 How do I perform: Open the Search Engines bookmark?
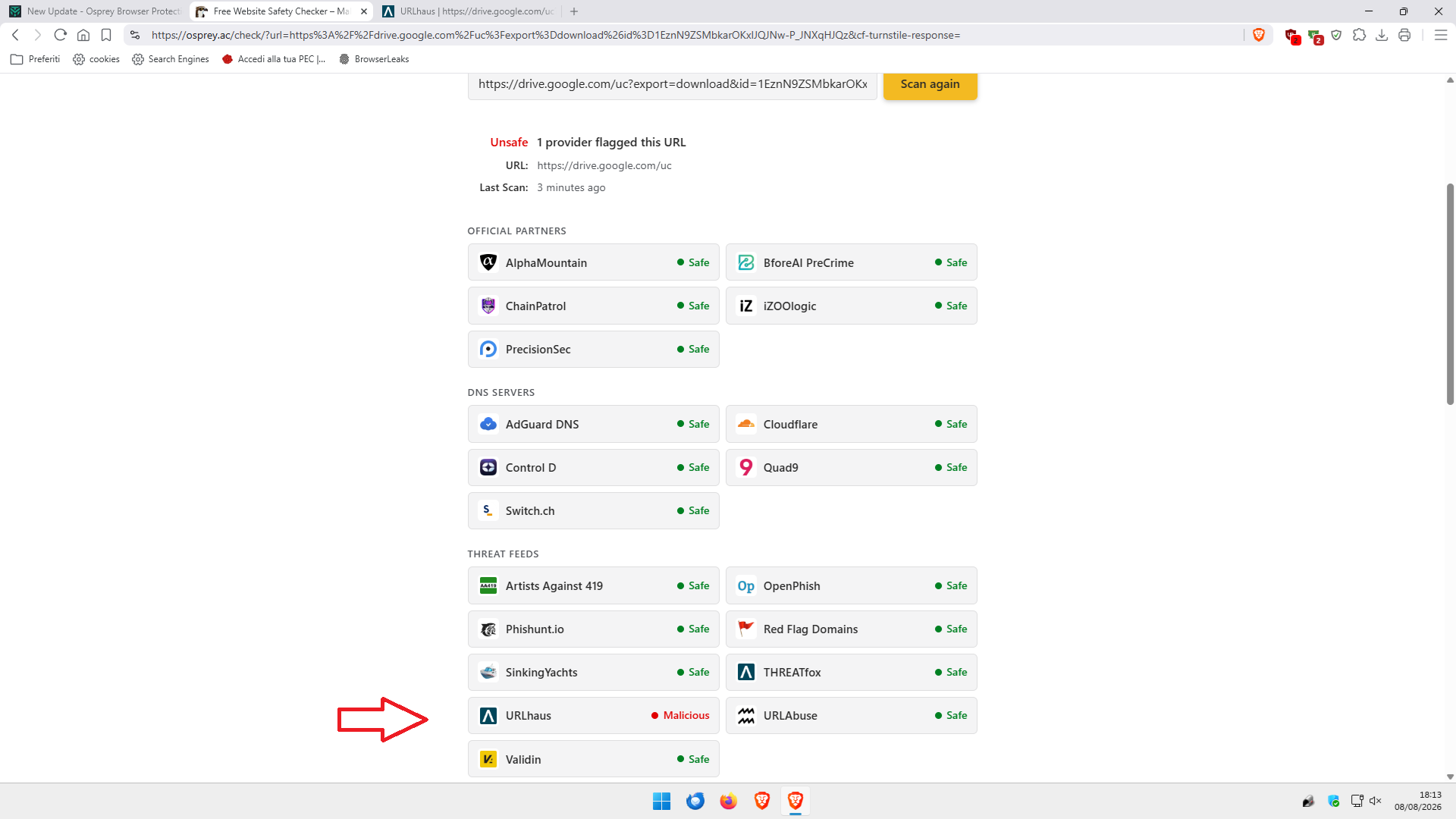point(171,59)
